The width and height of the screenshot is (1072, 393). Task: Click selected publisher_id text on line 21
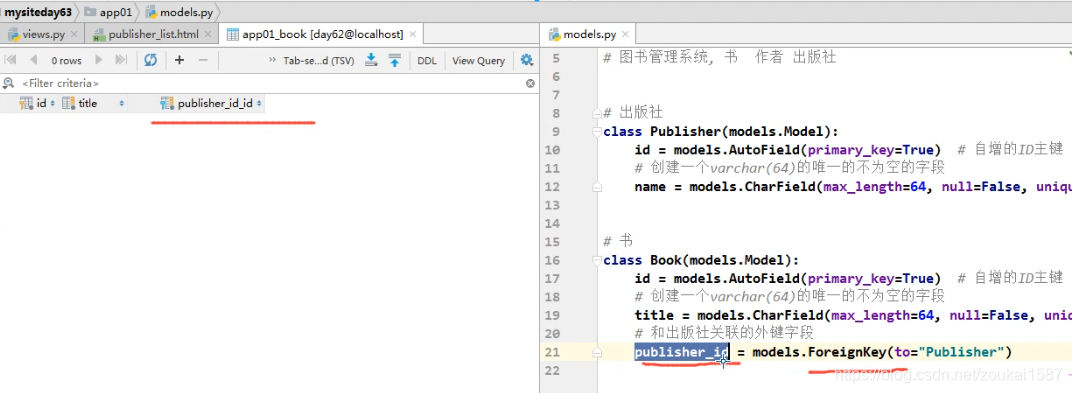coord(682,352)
